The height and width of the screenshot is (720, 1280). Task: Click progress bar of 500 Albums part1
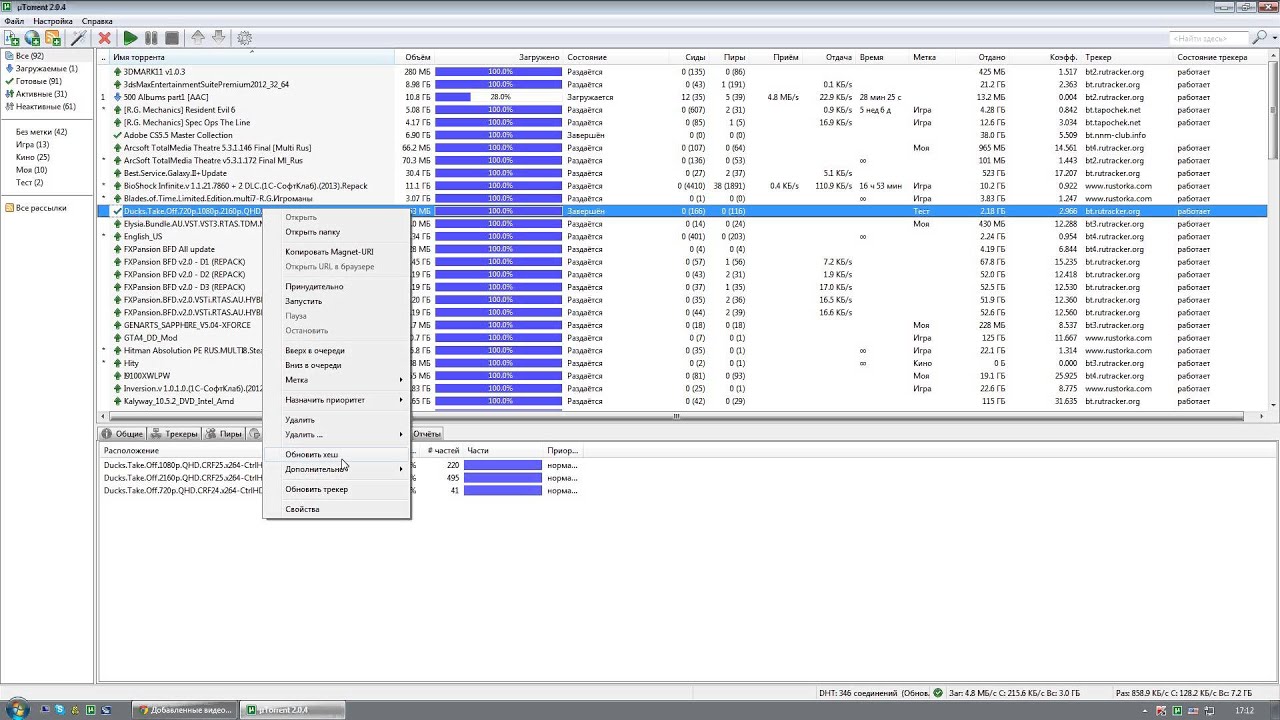pyautogui.click(x=498, y=97)
